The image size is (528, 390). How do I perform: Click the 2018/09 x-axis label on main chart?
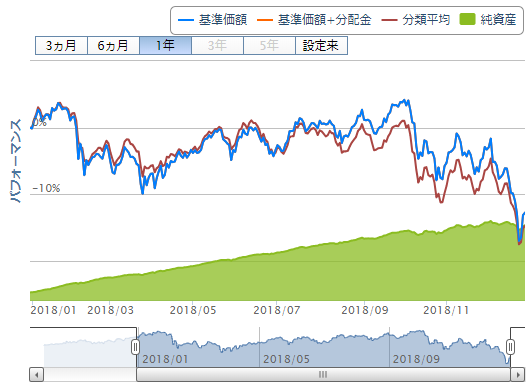[x=365, y=310]
